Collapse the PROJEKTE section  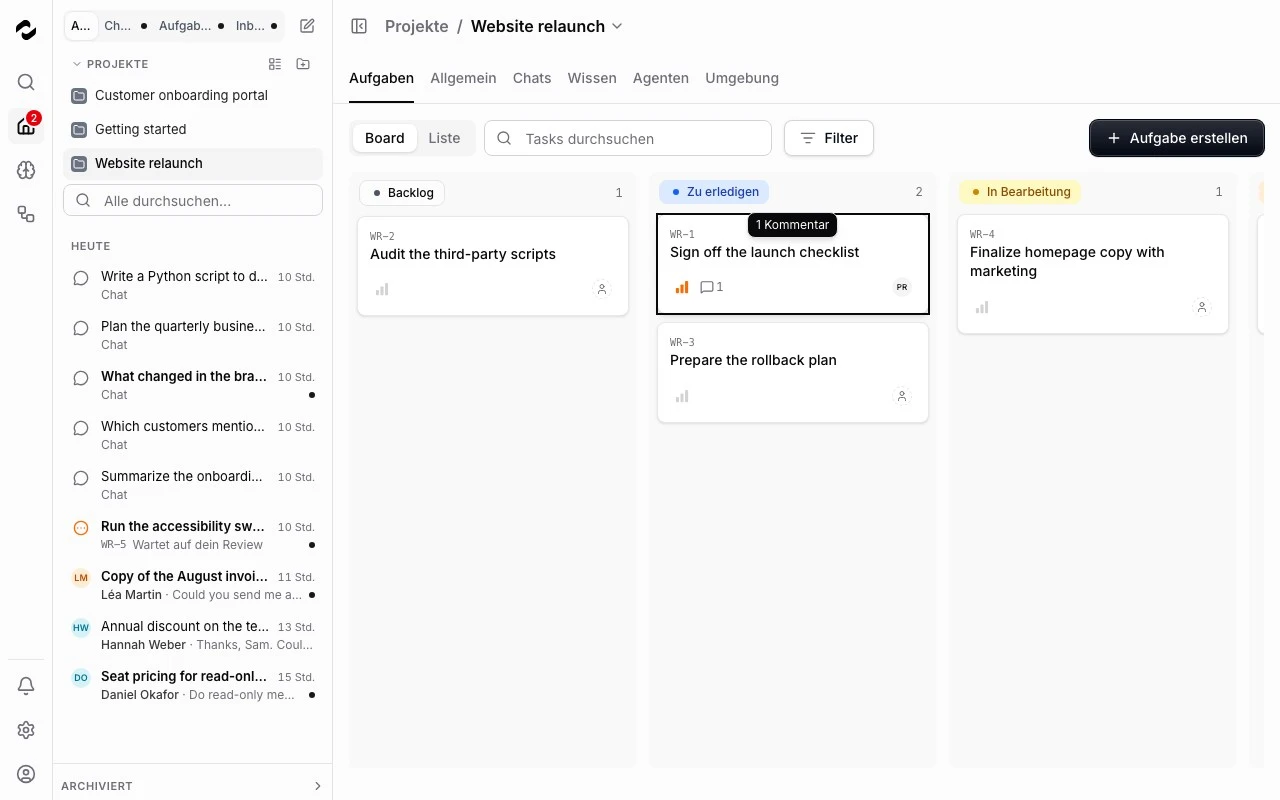pyautogui.click(x=110, y=64)
